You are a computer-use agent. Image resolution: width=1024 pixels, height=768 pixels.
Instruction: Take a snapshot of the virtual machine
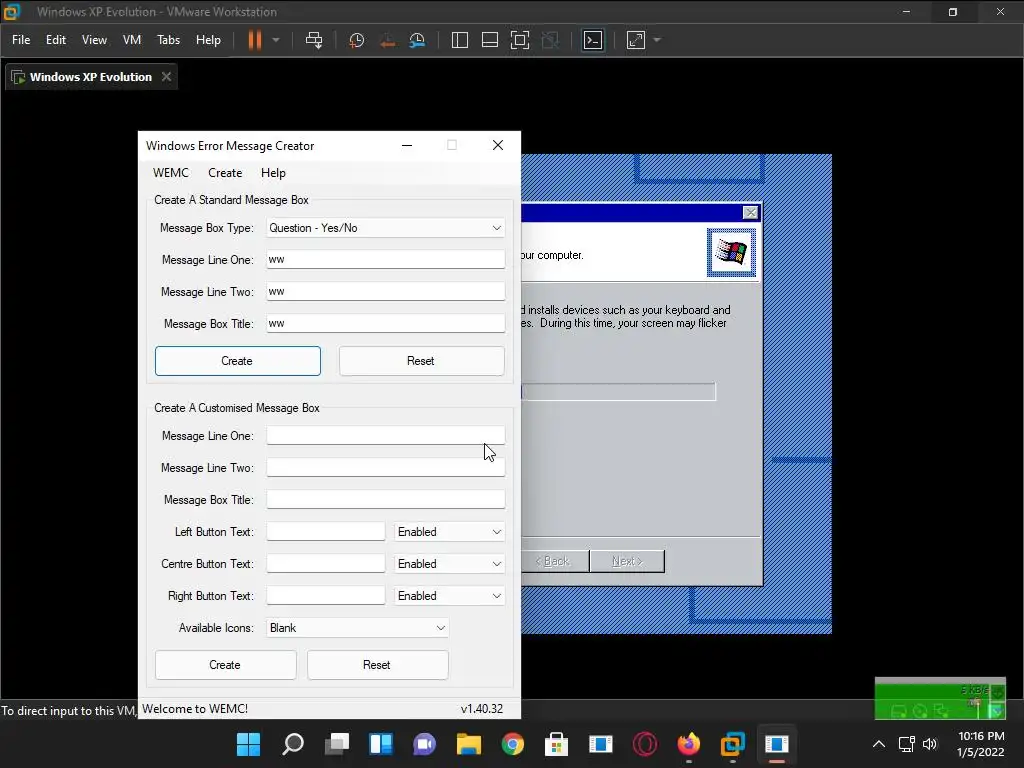pyautogui.click(x=357, y=40)
